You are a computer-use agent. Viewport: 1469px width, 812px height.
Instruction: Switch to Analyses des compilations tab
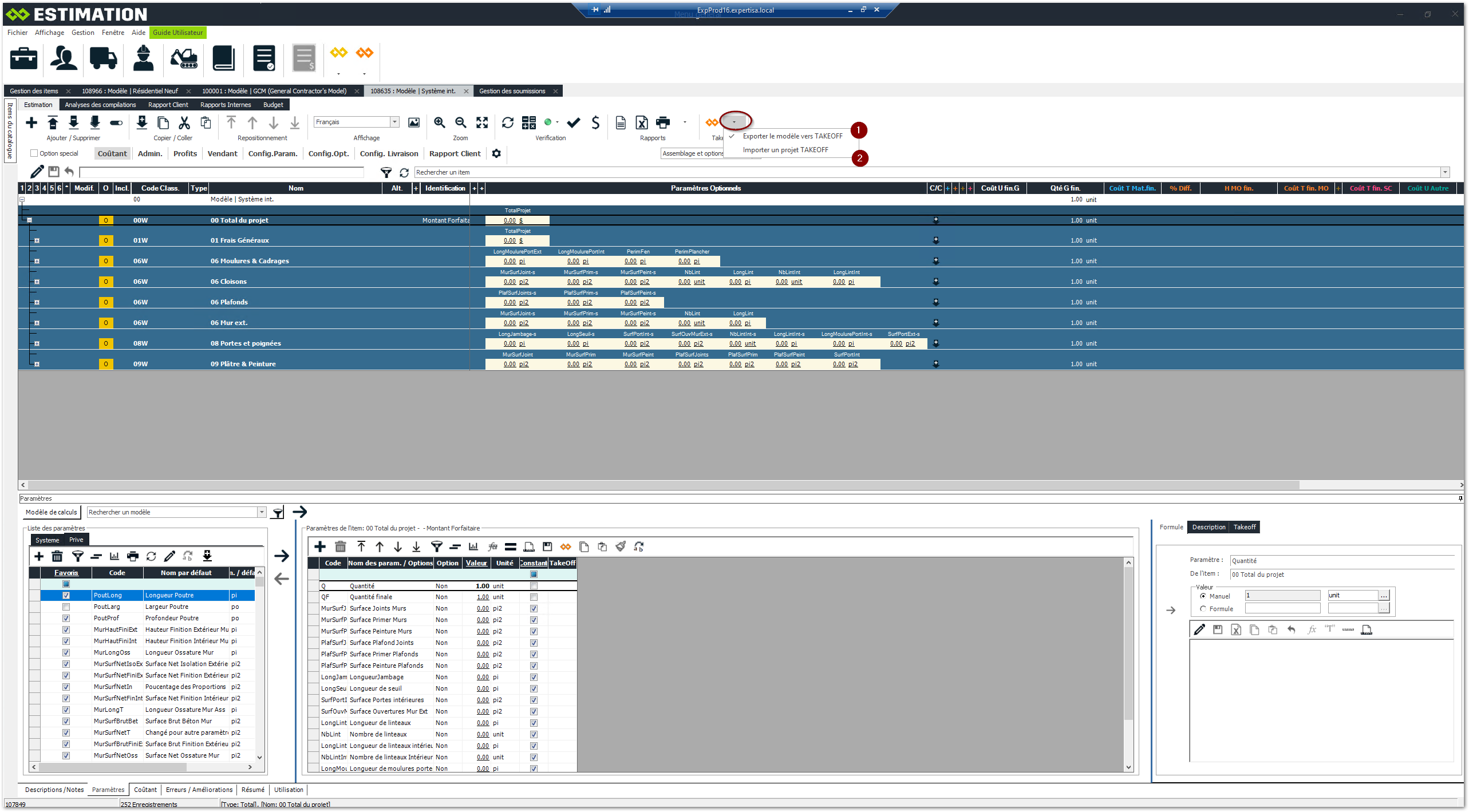click(100, 105)
